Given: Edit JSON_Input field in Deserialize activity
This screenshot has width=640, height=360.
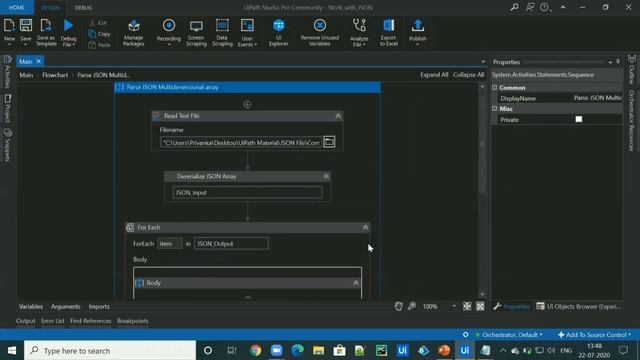Looking at the screenshot, I should click(247, 192).
